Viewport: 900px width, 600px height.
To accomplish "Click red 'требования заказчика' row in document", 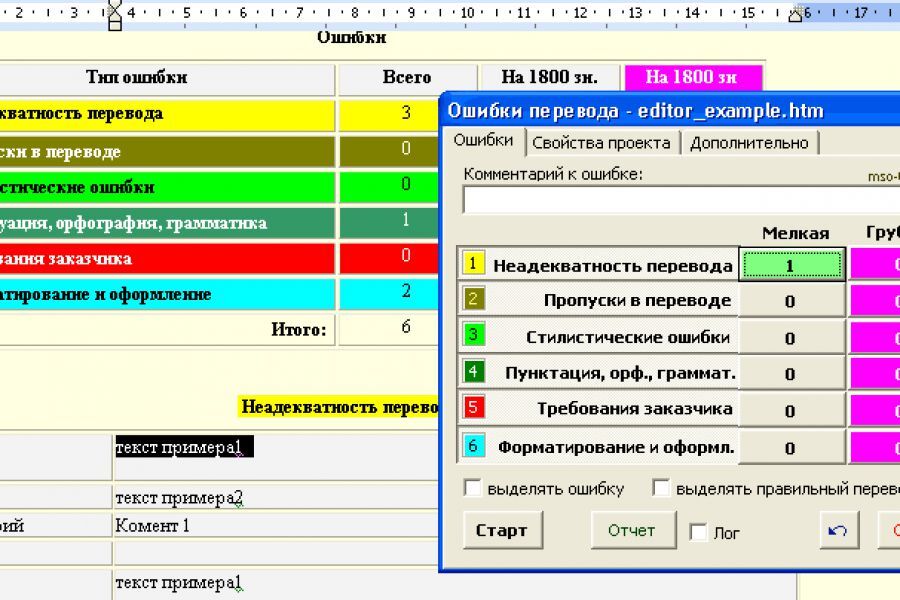I will pyautogui.click(x=166, y=258).
